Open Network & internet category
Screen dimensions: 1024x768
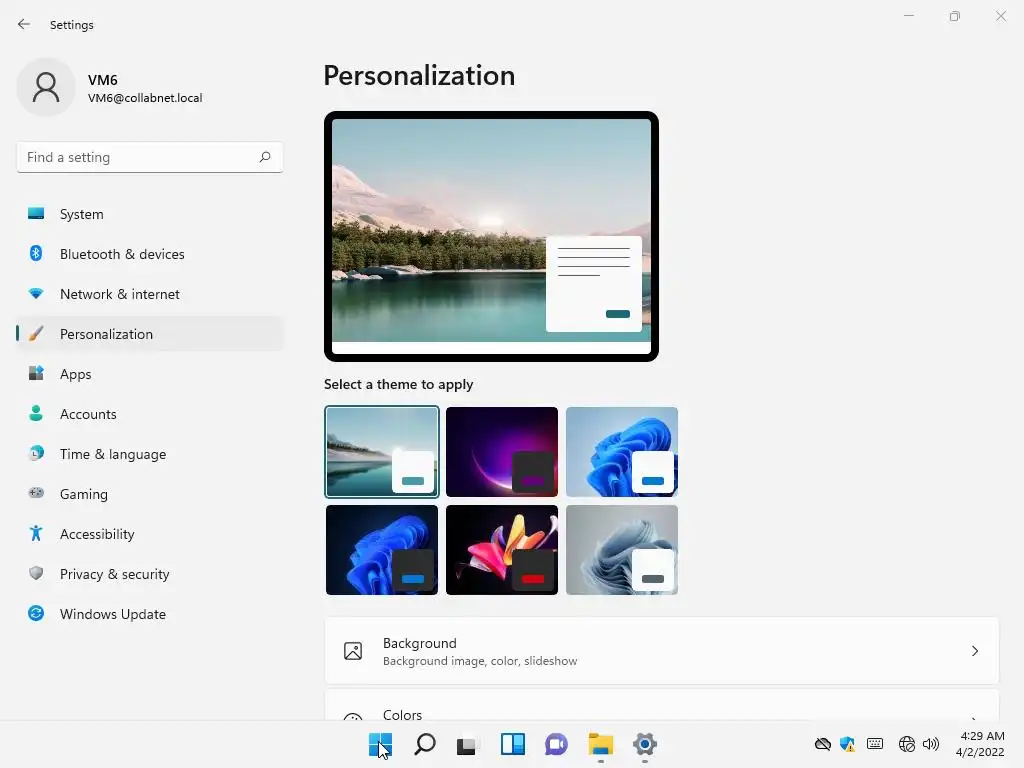pyautogui.click(x=150, y=294)
